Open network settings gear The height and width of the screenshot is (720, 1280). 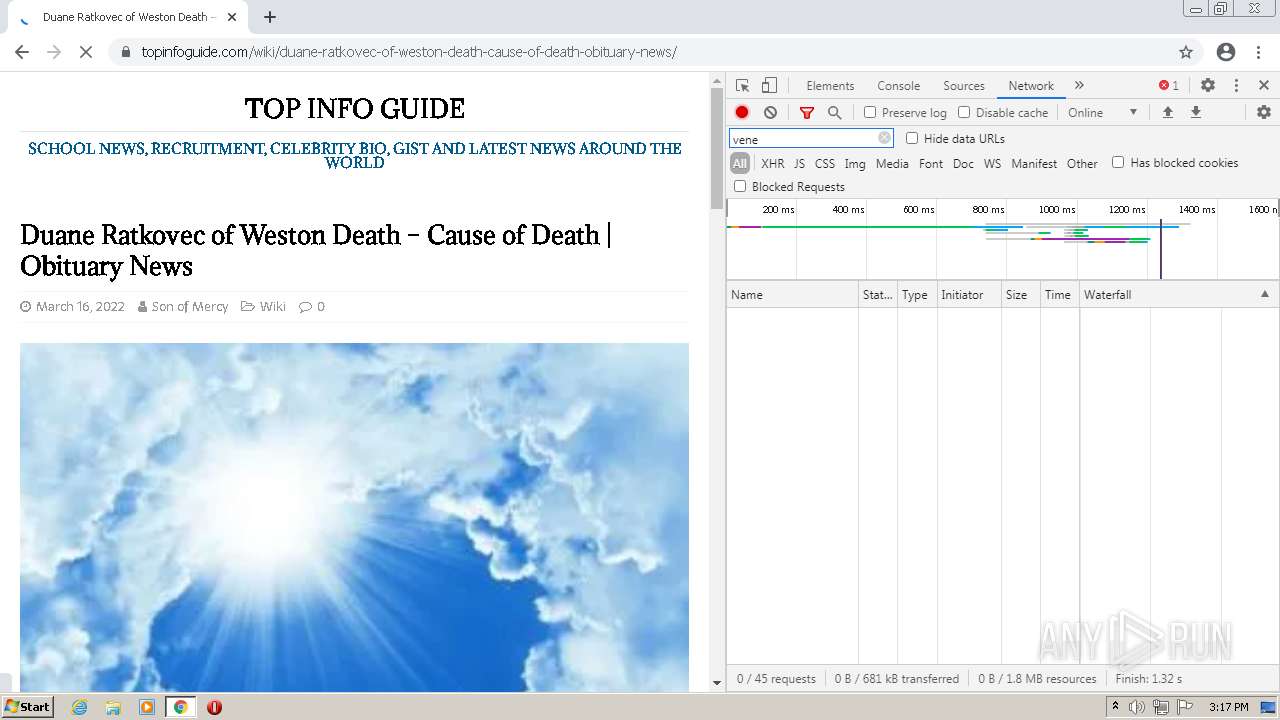tap(1264, 113)
